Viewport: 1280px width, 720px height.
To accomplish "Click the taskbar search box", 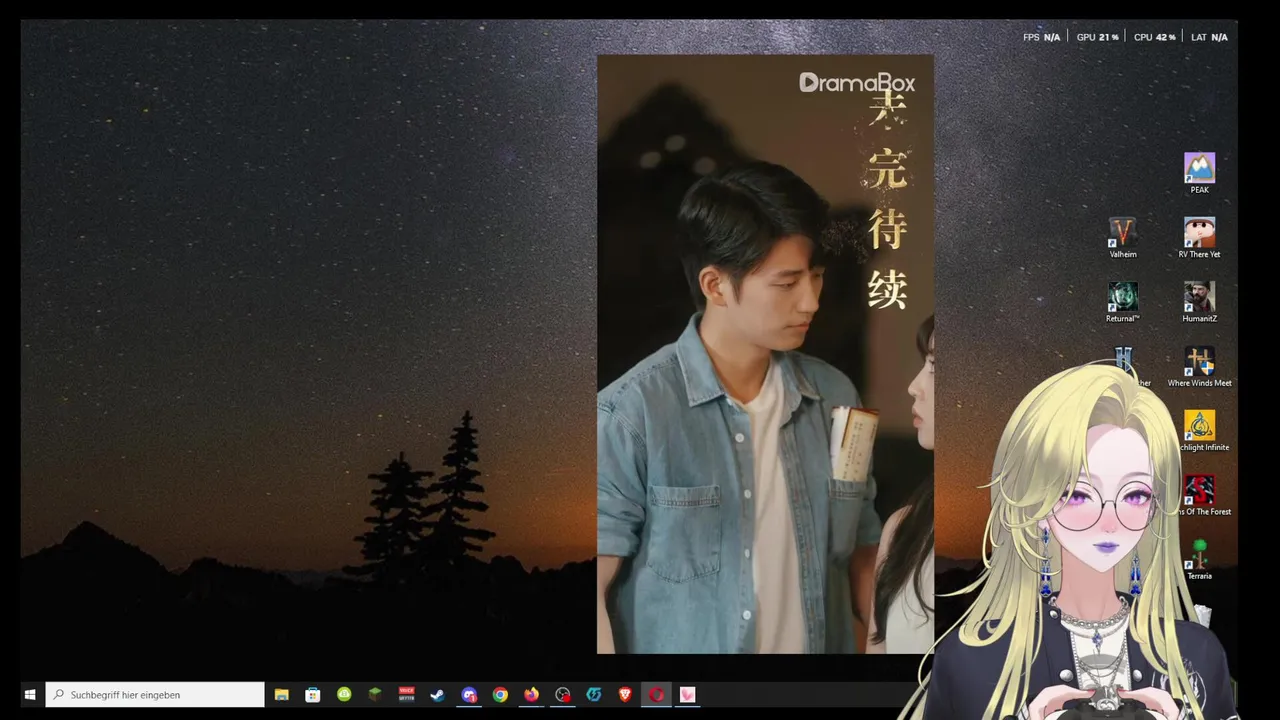I will click(x=155, y=694).
